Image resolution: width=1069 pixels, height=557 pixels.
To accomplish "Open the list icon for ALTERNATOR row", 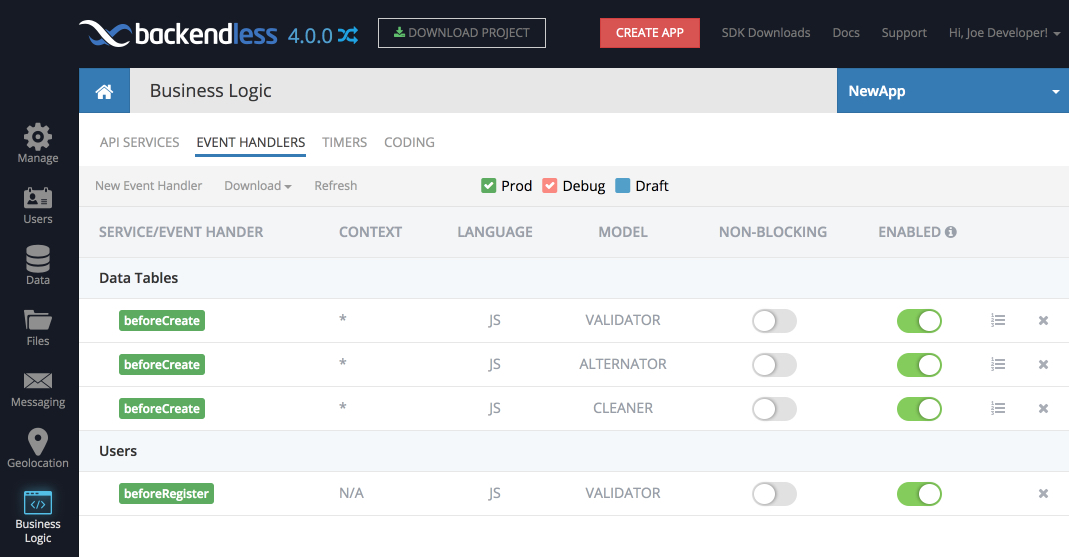I will (998, 364).
